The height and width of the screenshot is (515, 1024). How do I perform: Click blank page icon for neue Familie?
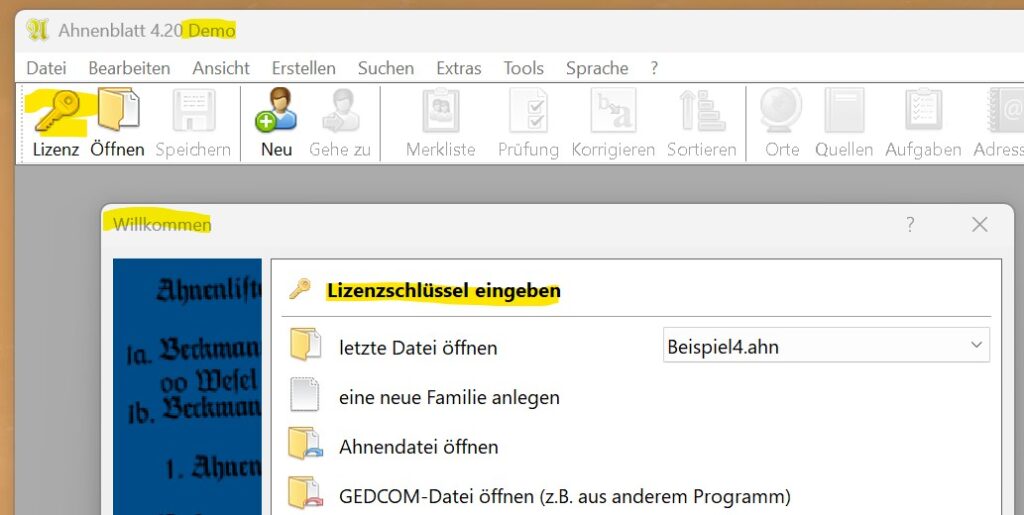[x=304, y=394]
